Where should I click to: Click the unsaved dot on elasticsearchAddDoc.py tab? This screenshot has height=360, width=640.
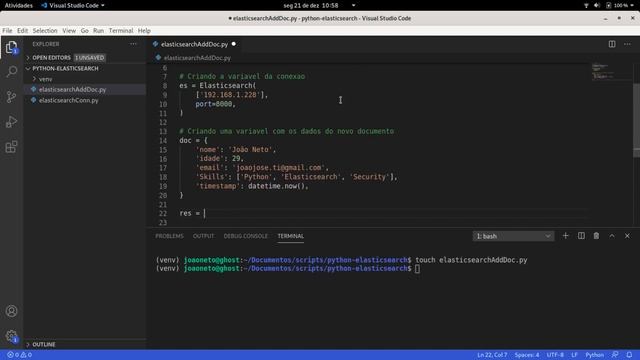[x=234, y=44]
